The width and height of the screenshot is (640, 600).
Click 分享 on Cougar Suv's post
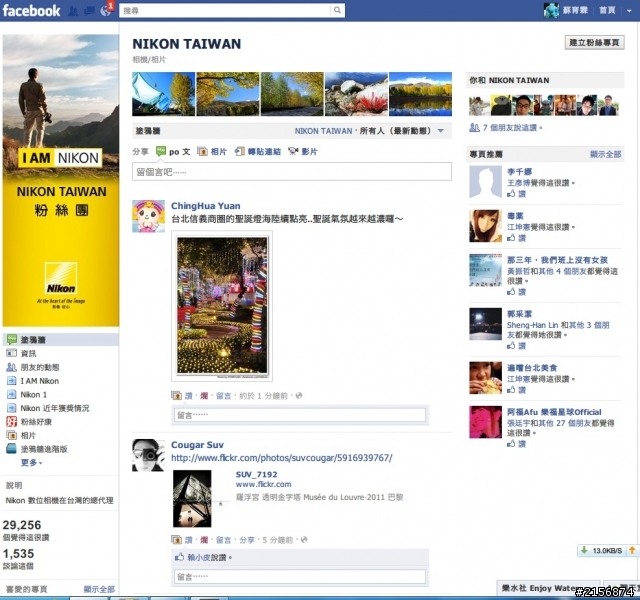pyautogui.click(x=247, y=540)
